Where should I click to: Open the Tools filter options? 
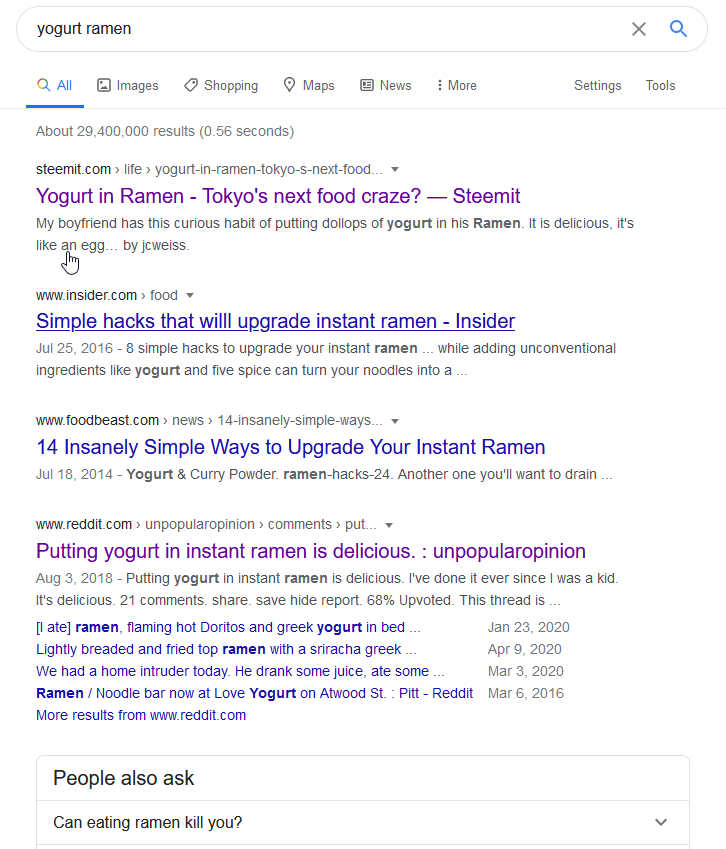point(660,86)
